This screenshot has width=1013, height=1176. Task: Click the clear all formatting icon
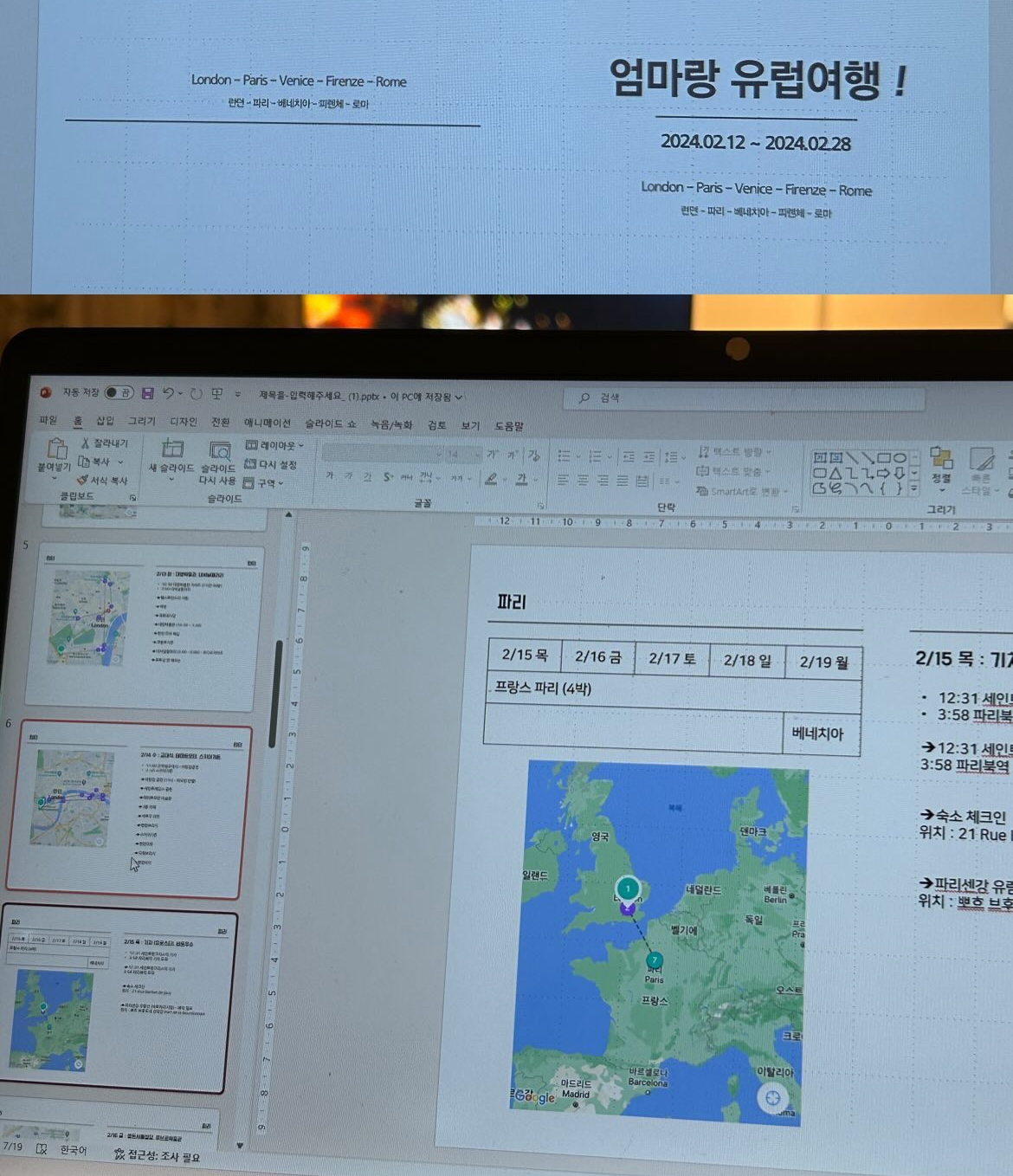click(x=534, y=456)
